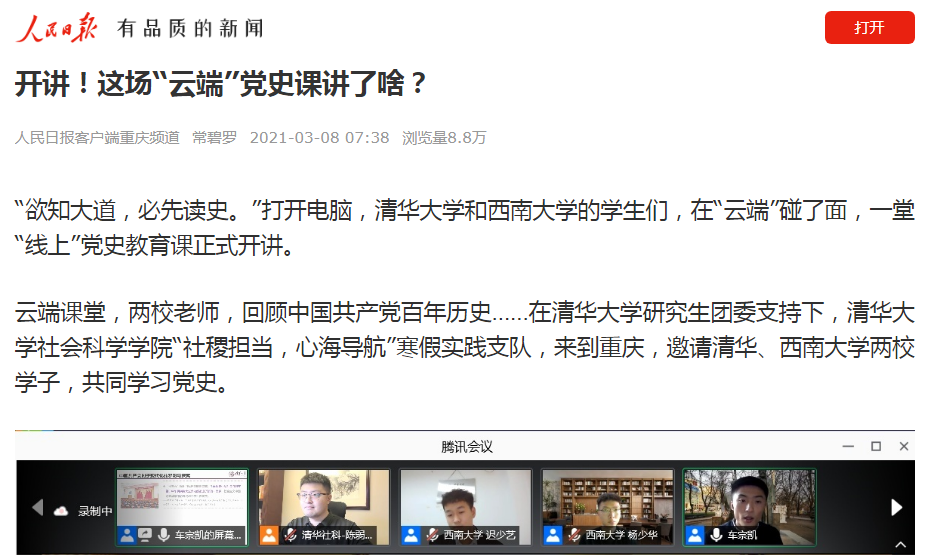Image resolution: width=934 pixels, height=555 pixels.
Task: Click the microphone icon on 车宗凯的屏幕 tile
Action: (x=164, y=535)
